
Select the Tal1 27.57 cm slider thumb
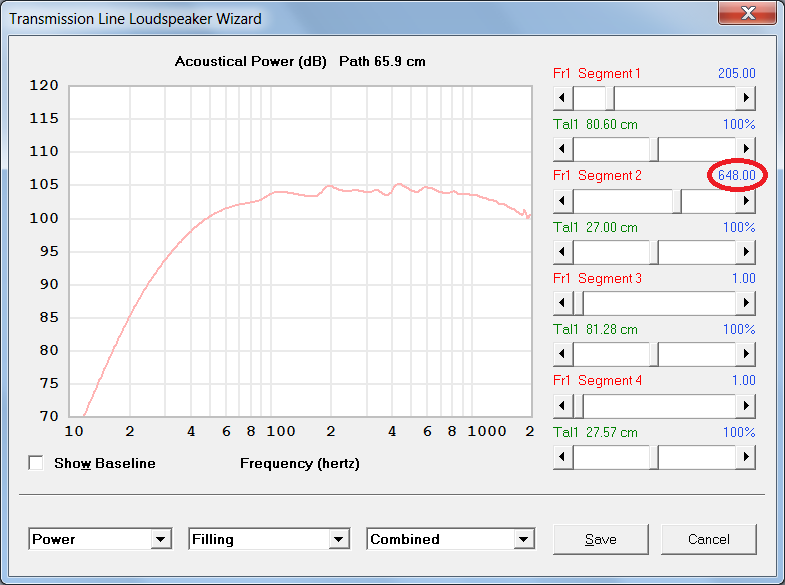tap(654, 457)
